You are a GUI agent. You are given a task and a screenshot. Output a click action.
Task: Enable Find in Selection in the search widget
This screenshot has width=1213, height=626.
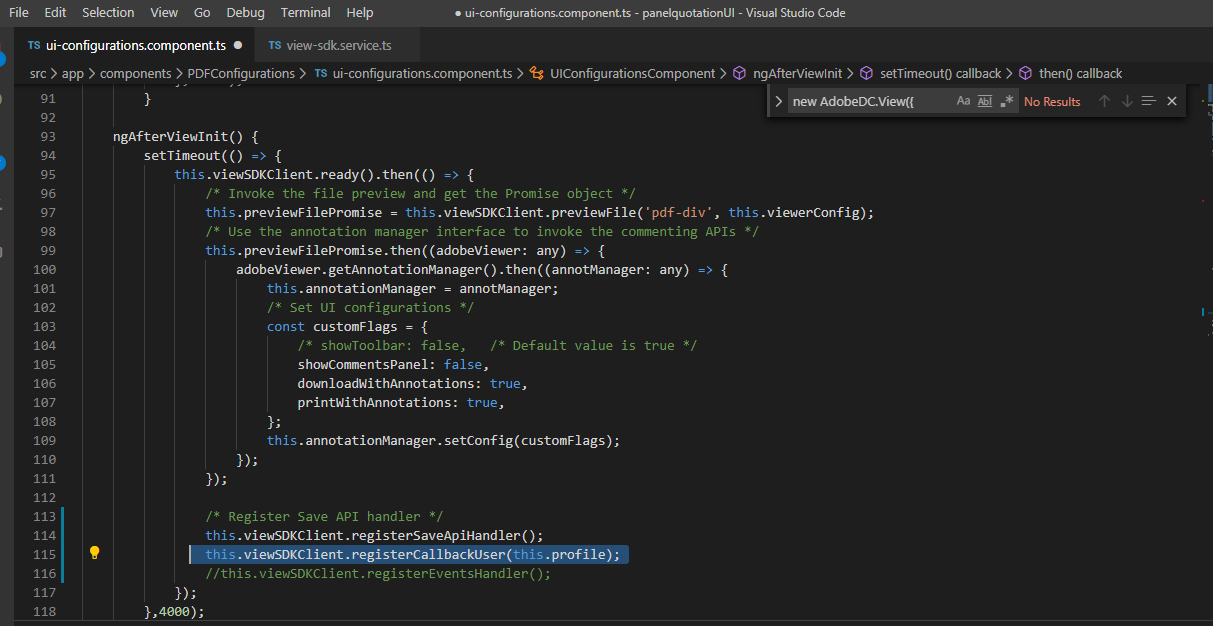click(1146, 100)
